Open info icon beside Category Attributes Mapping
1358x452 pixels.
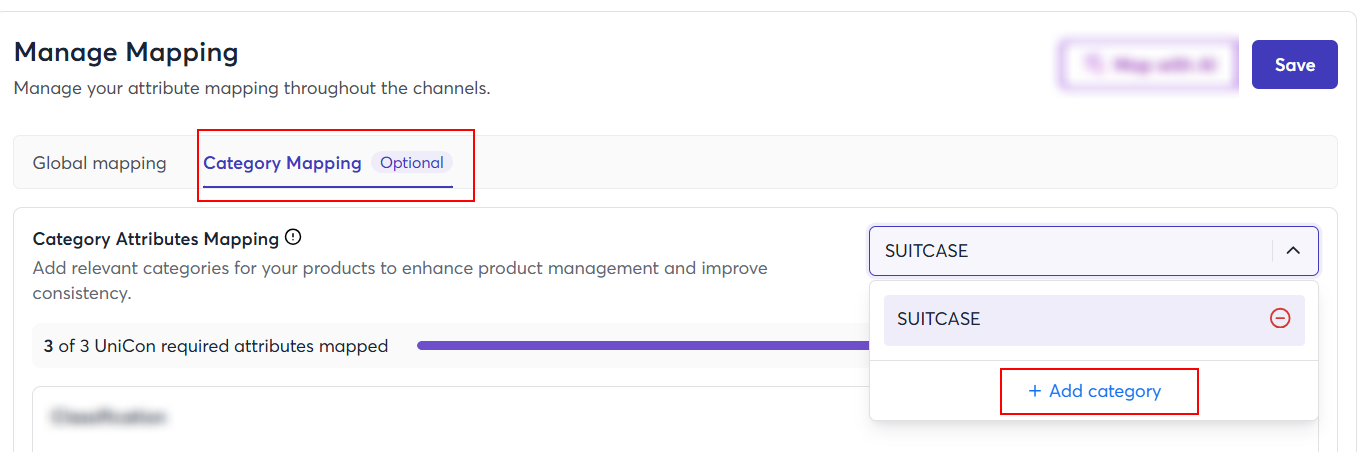point(293,238)
